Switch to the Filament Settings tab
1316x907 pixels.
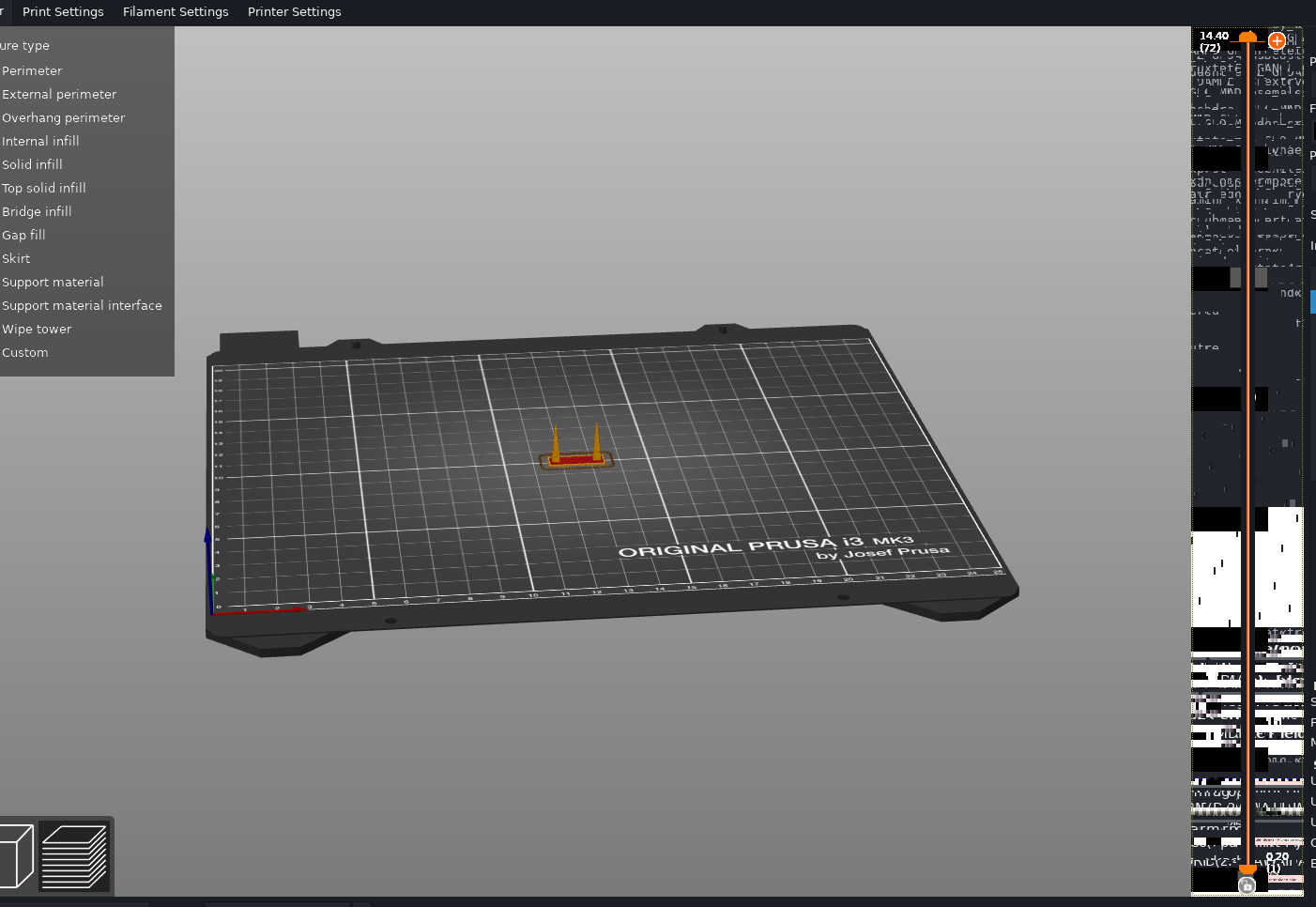click(x=176, y=12)
